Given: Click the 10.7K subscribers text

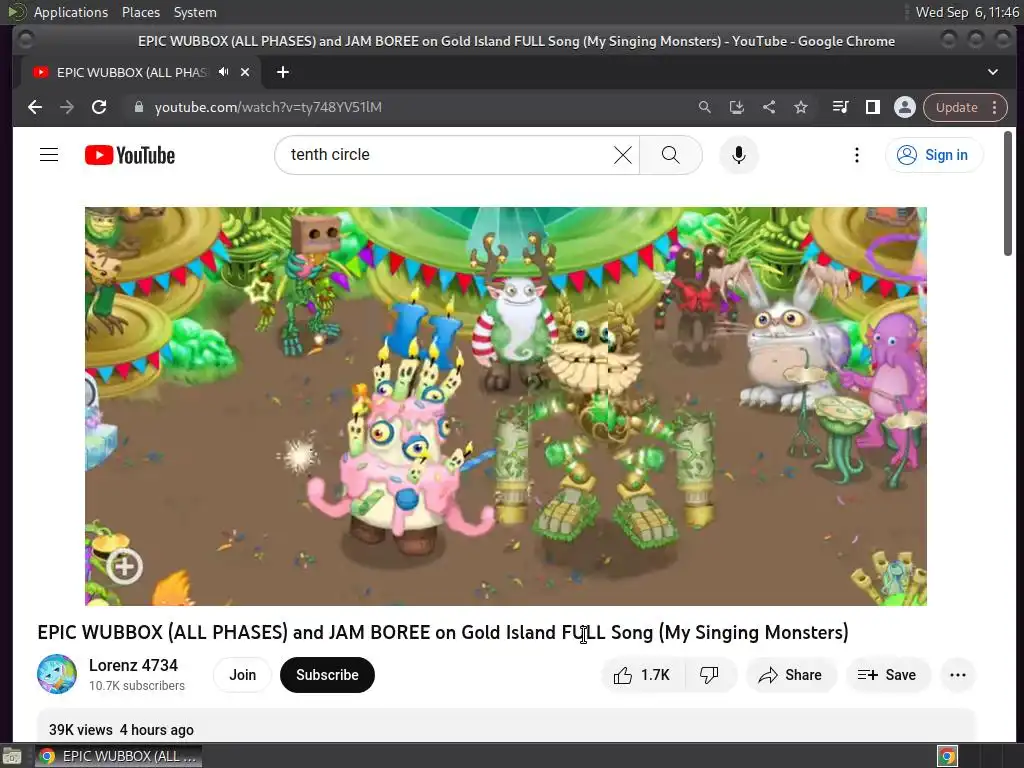Looking at the screenshot, I should pos(137,686).
